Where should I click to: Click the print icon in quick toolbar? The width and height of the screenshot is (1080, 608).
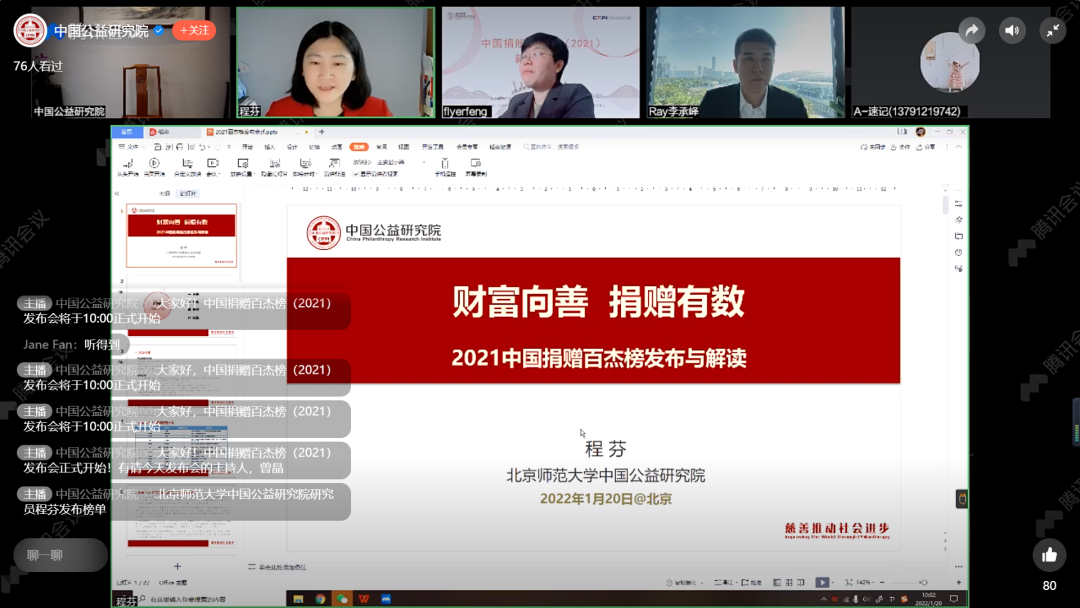180,147
